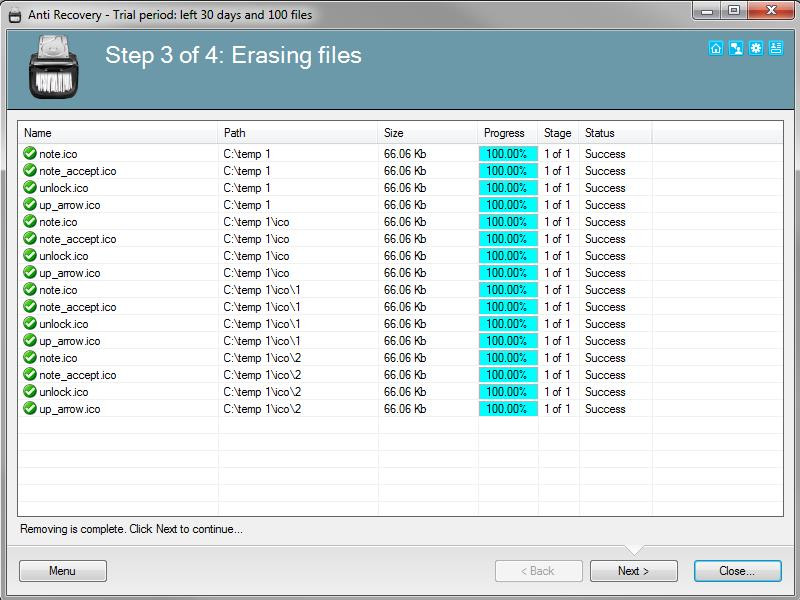Image resolution: width=800 pixels, height=600 pixels.
Task: Click green check icon for up_arrow.ico in C:\temp 1
Action: click(x=30, y=204)
